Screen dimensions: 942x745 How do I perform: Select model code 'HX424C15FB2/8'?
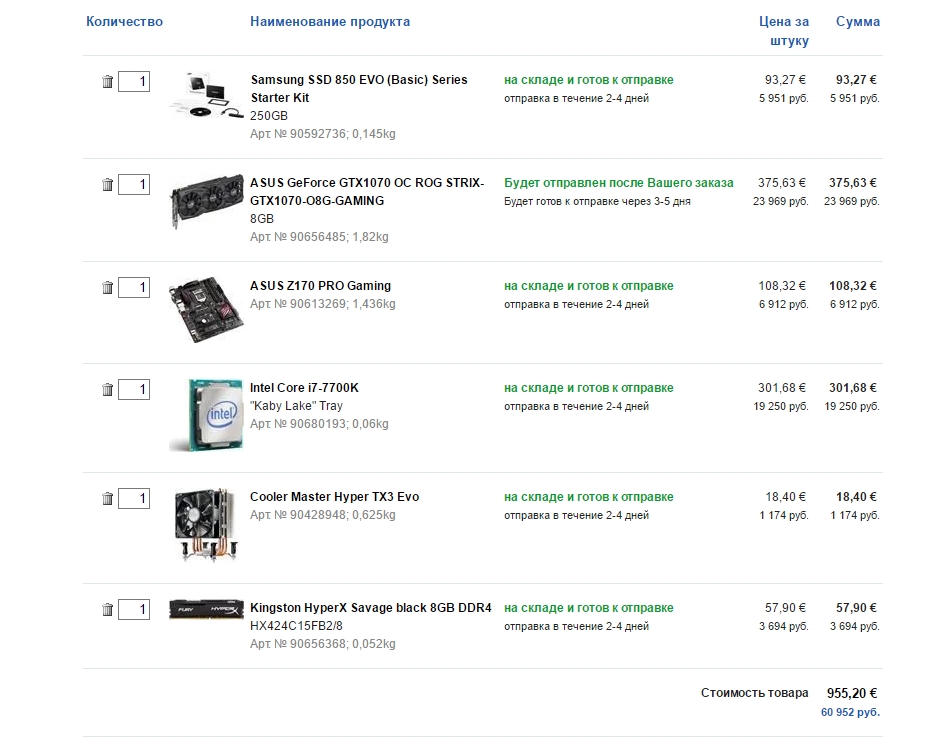pos(296,626)
